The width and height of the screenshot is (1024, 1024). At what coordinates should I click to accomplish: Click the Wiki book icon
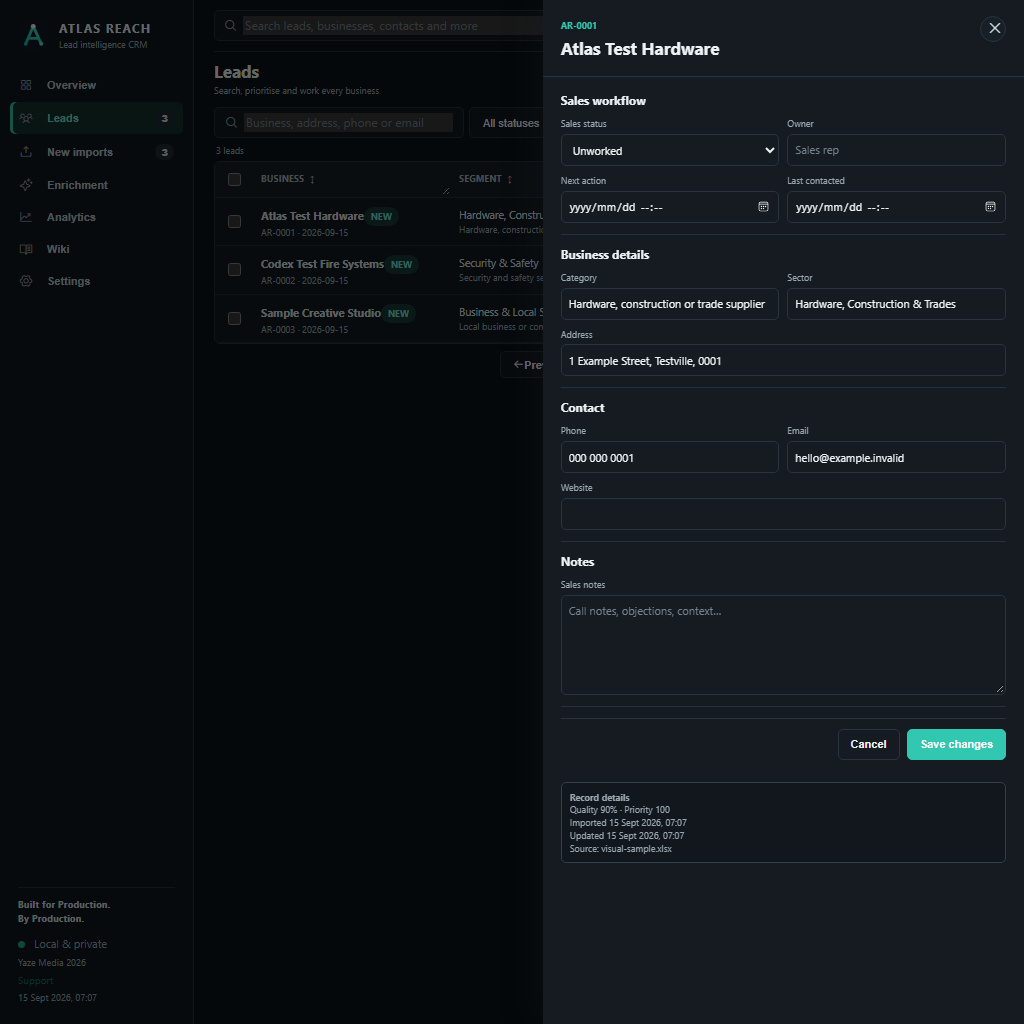pos(26,249)
